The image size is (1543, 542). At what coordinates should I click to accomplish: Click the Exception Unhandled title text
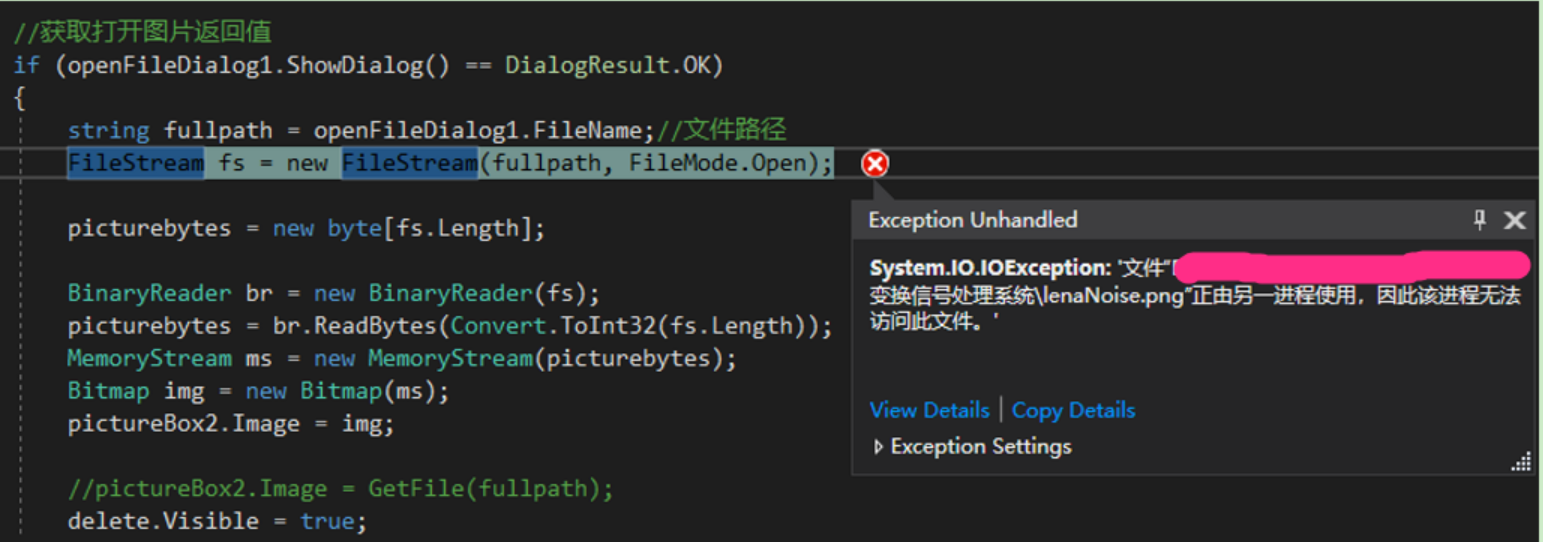tap(973, 220)
